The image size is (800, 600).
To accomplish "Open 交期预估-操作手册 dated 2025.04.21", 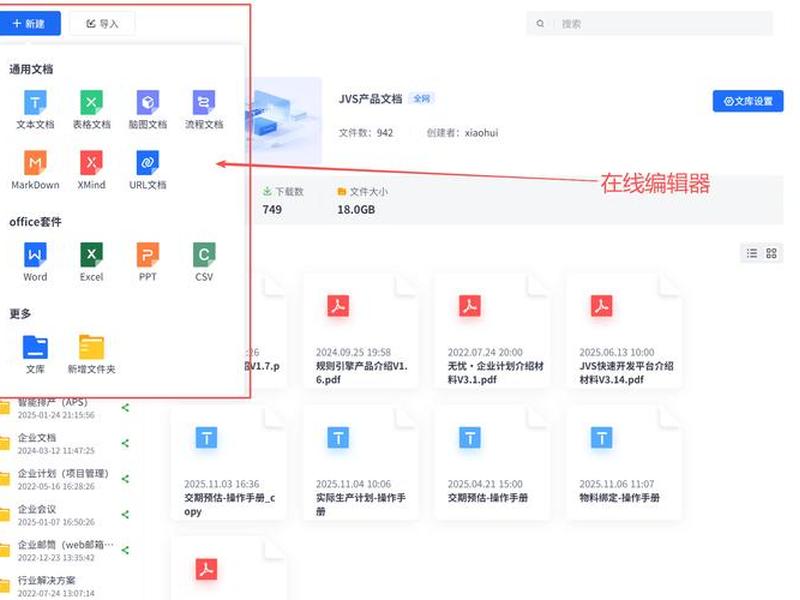I will click(x=492, y=462).
